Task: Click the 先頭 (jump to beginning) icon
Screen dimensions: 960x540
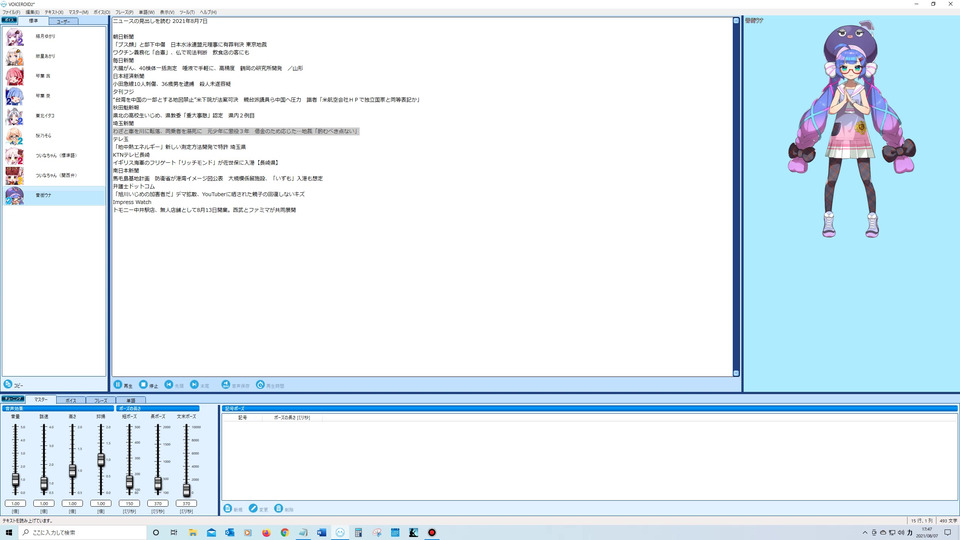Action: 169,384
